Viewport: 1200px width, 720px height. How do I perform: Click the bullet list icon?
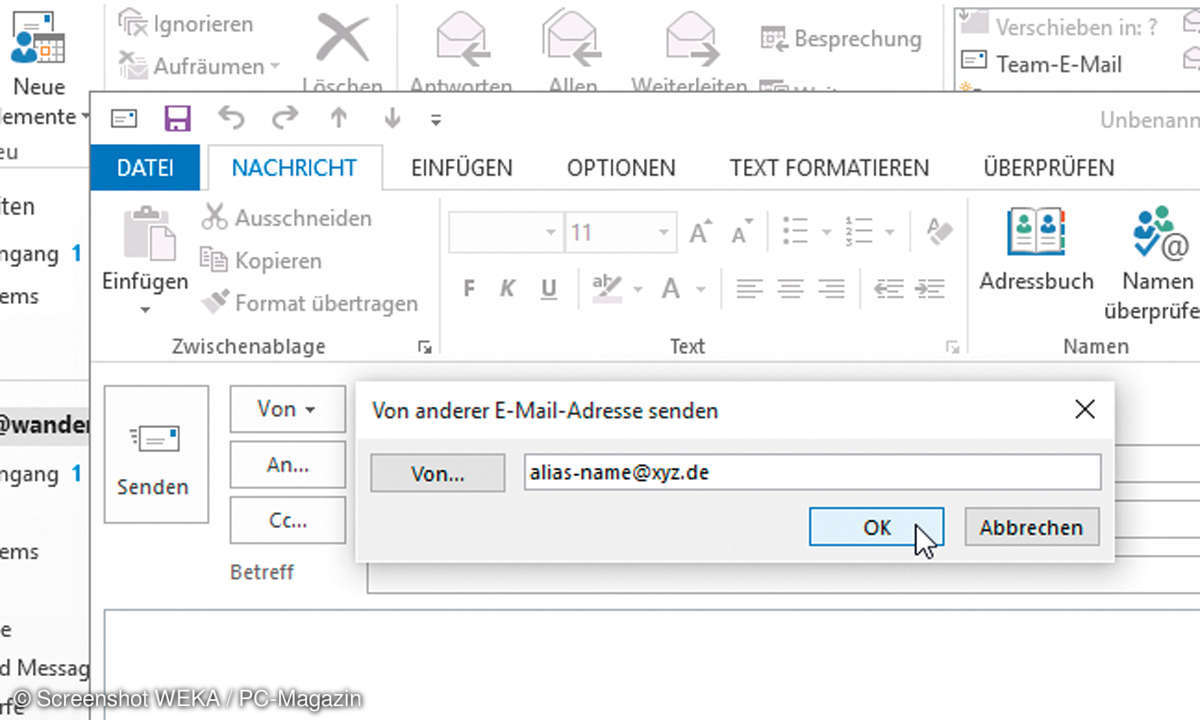[795, 231]
